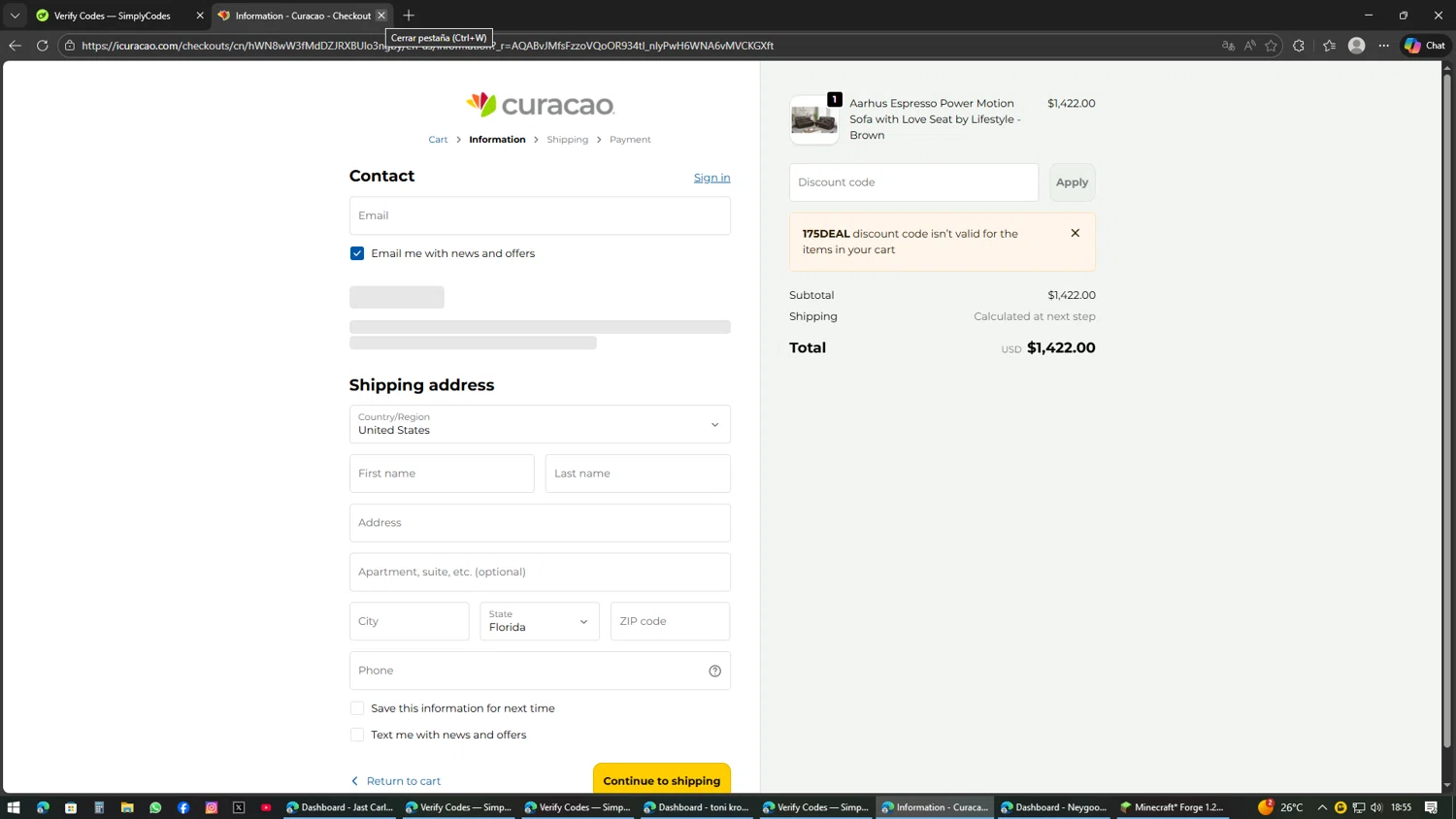Return to cart link
Viewport: 1456px width, 819px height.
pos(396,781)
